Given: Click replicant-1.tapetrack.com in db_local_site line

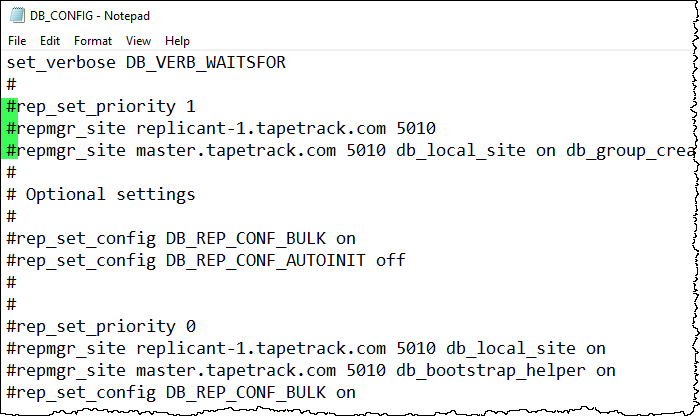Looking at the screenshot, I should [261, 348].
